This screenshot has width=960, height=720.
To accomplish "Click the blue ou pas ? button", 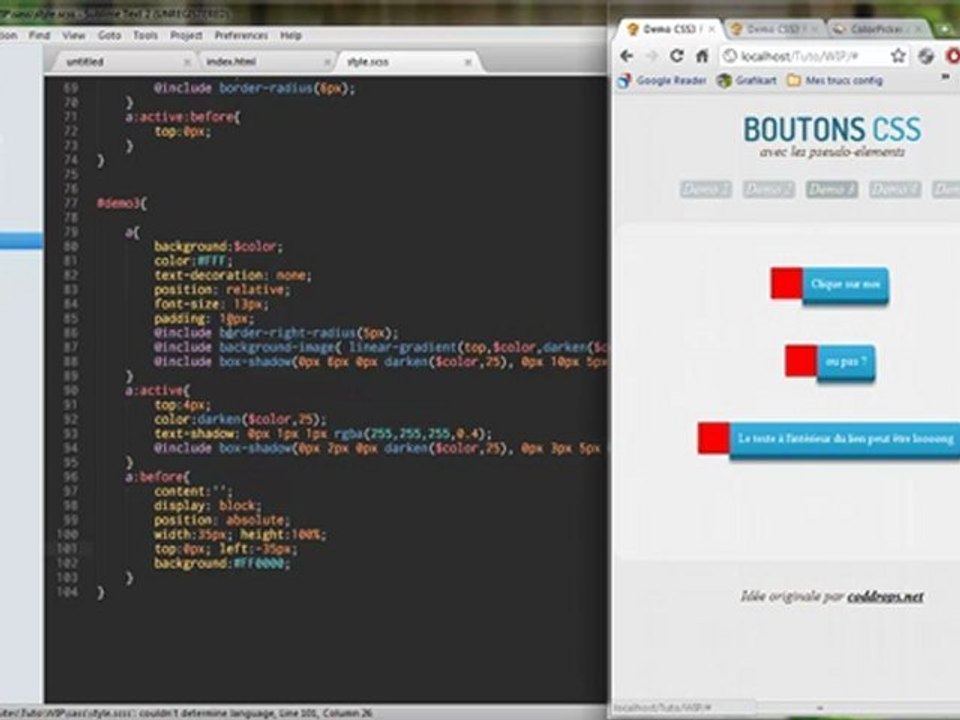I will coord(846,362).
